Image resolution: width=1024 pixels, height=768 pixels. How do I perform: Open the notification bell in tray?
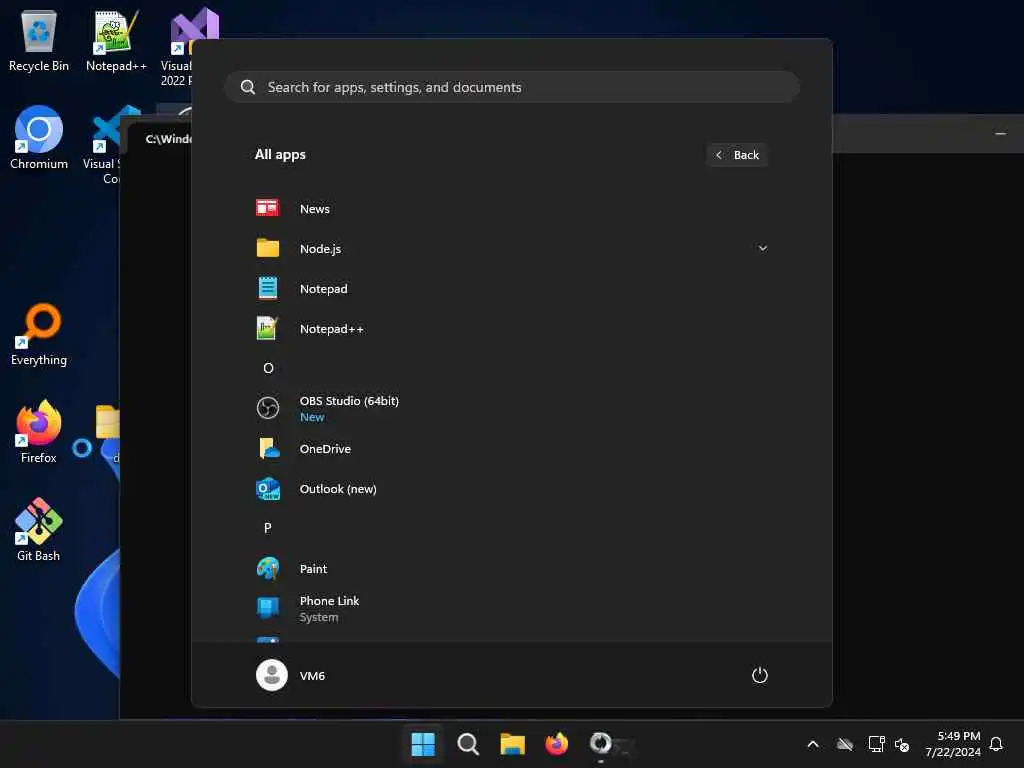[996, 744]
